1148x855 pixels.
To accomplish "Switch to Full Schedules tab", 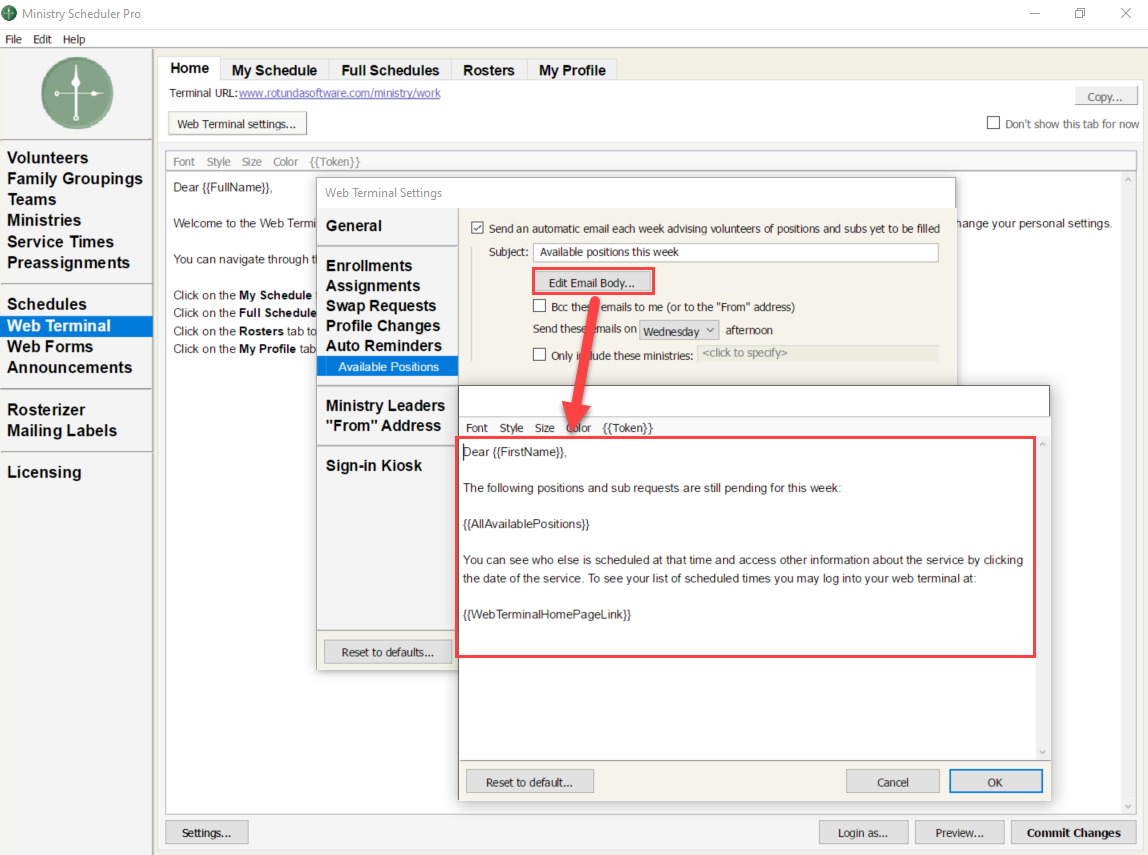I will [x=390, y=70].
